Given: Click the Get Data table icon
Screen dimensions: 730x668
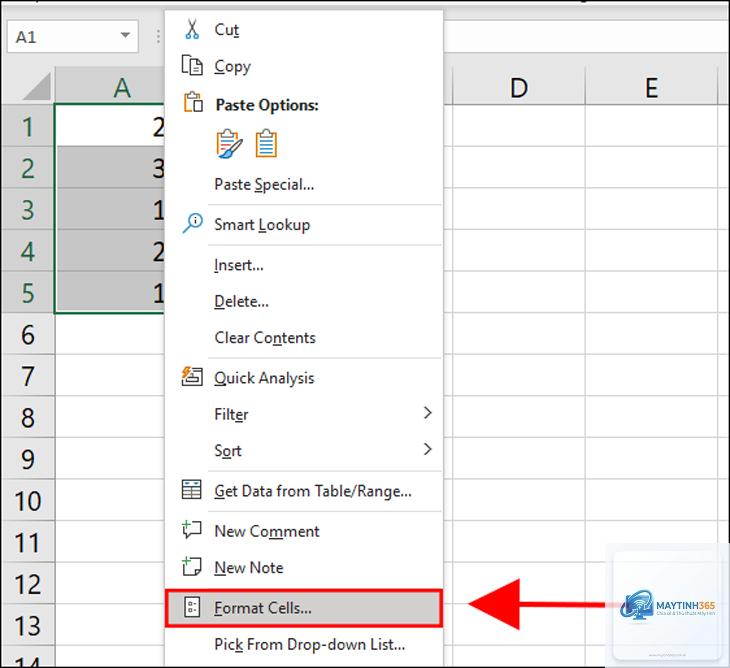Looking at the screenshot, I should 191,489.
